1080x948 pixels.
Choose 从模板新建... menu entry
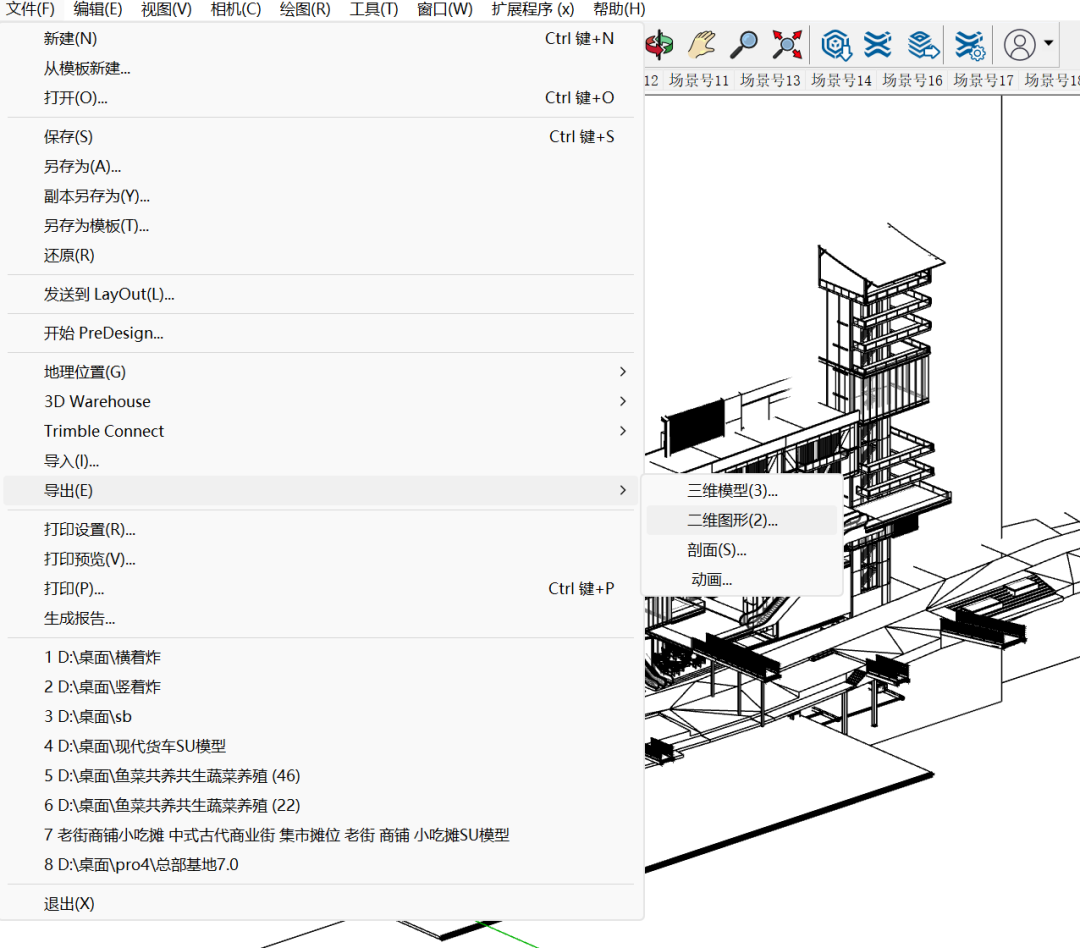pyautogui.click(x=320, y=69)
